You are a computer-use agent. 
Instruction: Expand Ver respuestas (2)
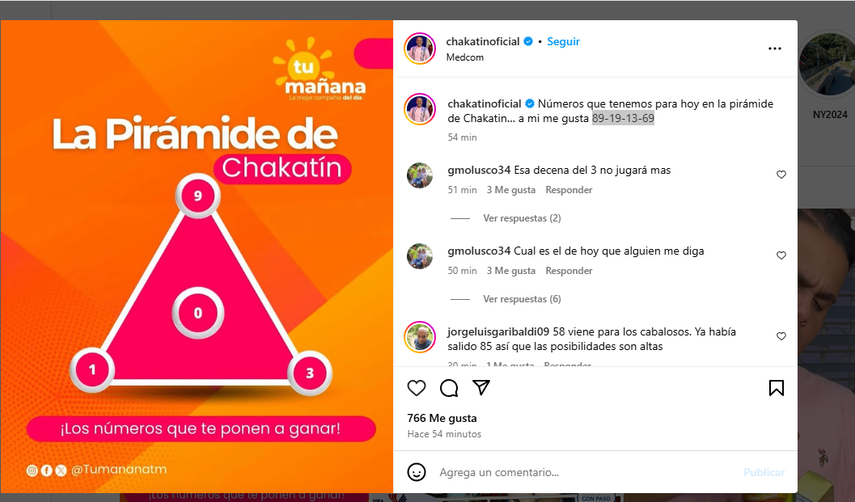click(522, 218)
